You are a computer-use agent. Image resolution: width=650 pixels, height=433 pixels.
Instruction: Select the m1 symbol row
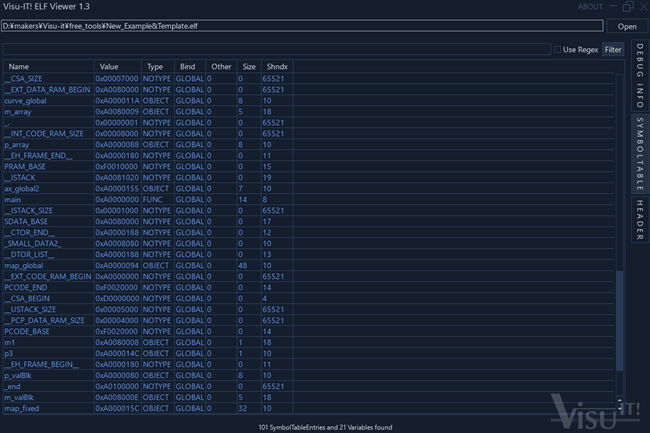308,342
